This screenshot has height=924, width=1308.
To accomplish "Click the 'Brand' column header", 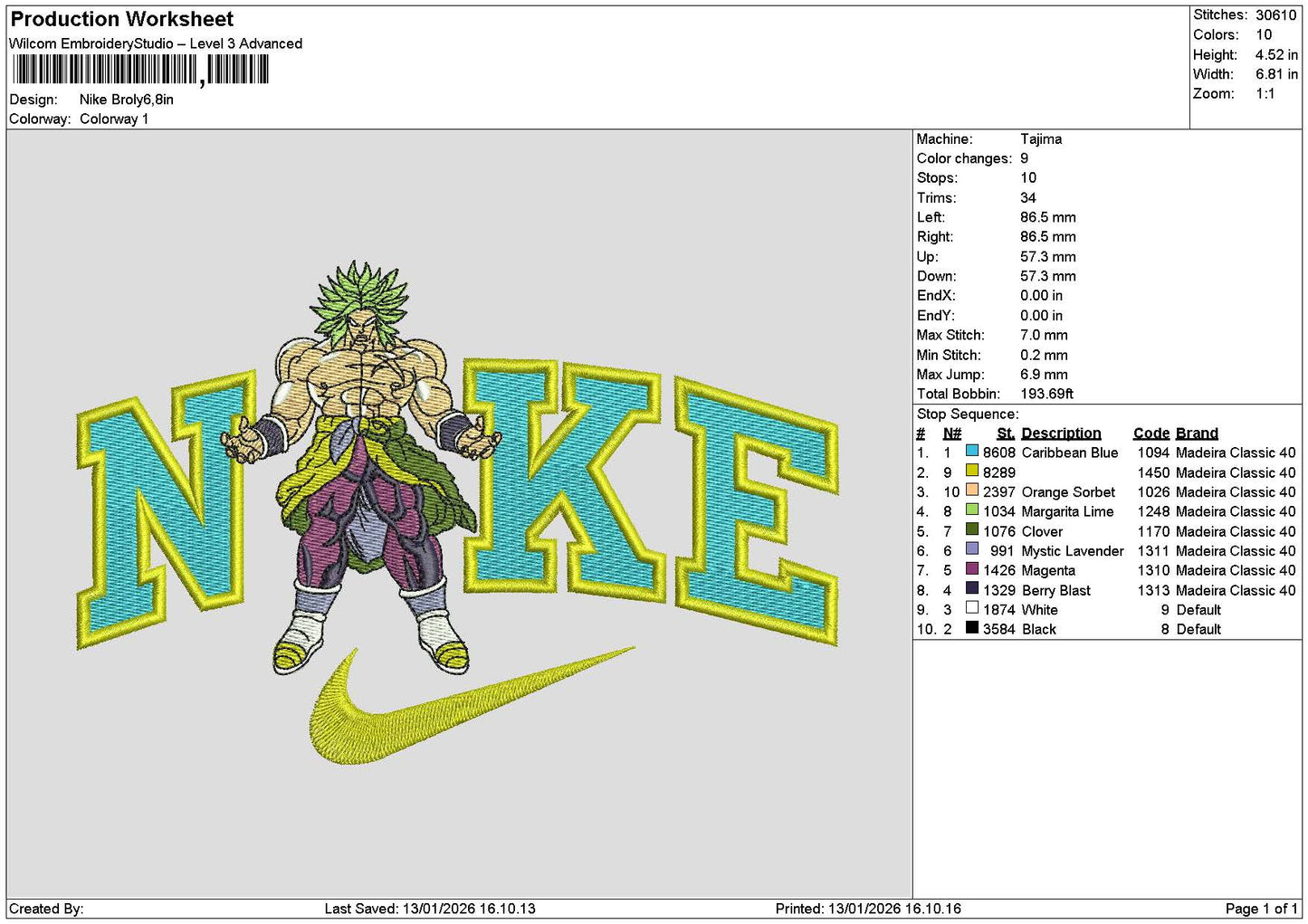I will point(1197,433).
